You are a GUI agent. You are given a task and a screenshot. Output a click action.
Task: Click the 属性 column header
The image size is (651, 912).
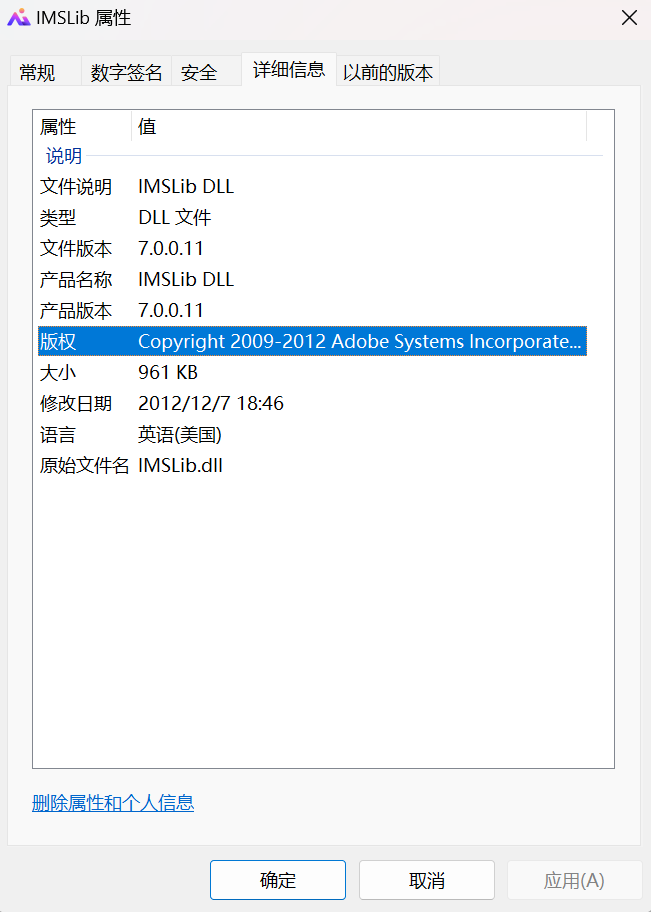[x=58, y=126]
